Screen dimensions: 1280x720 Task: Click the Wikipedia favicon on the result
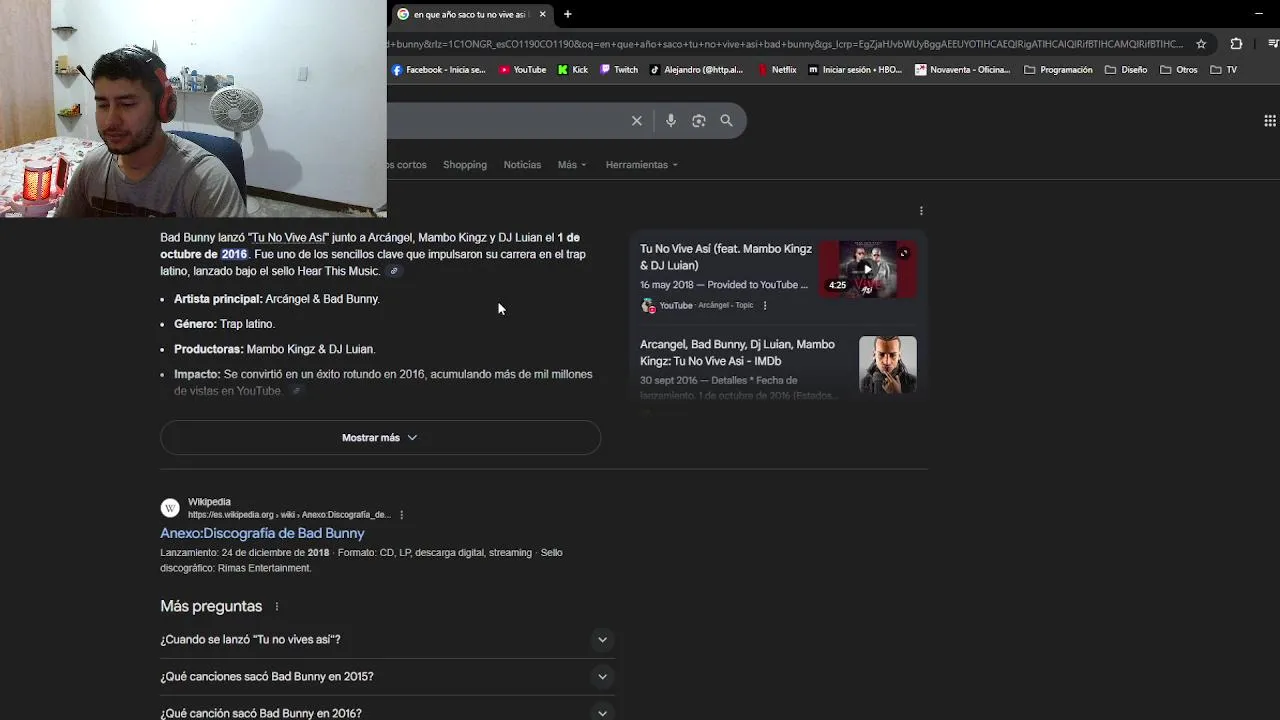(170, 508)
